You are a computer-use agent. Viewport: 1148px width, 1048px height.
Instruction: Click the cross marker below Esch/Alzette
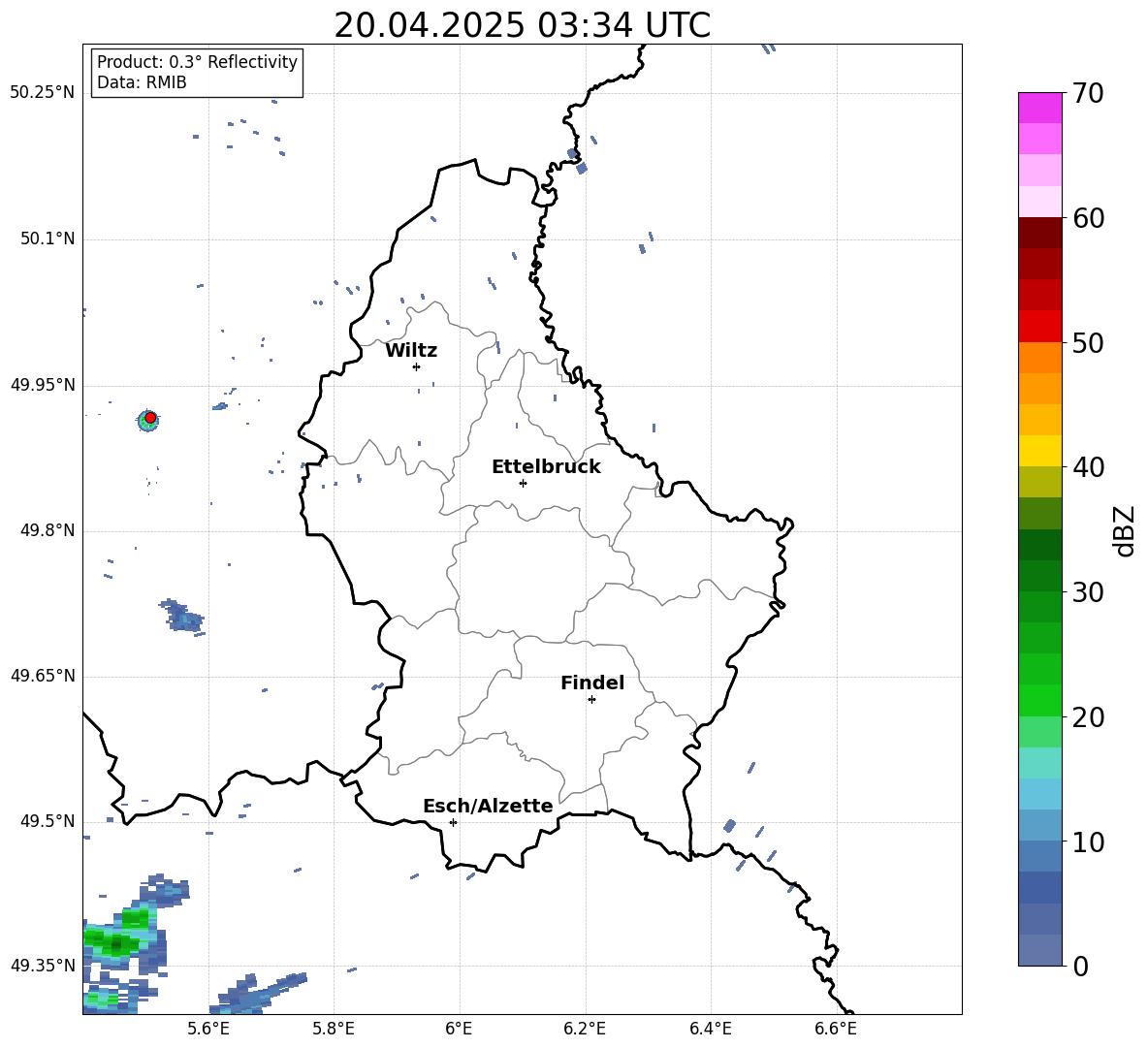click(453, 822)
